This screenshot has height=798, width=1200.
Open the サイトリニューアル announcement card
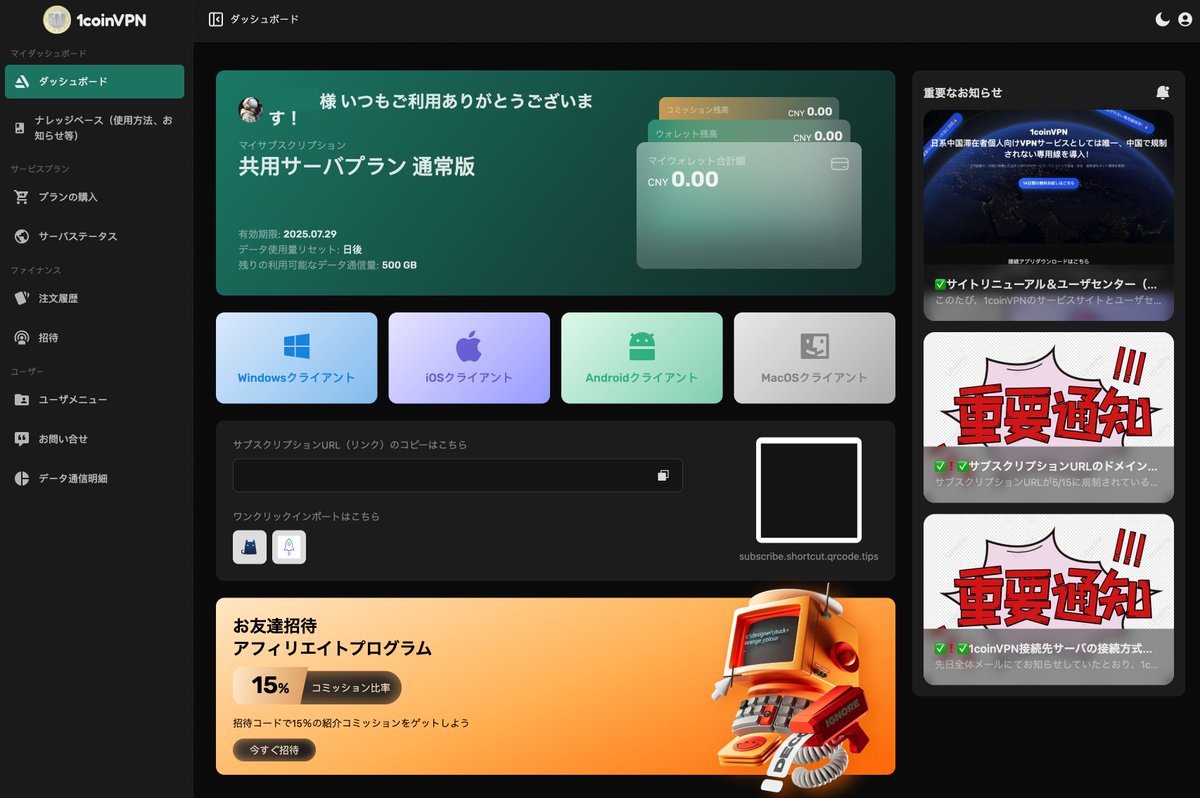point(1049,215)
